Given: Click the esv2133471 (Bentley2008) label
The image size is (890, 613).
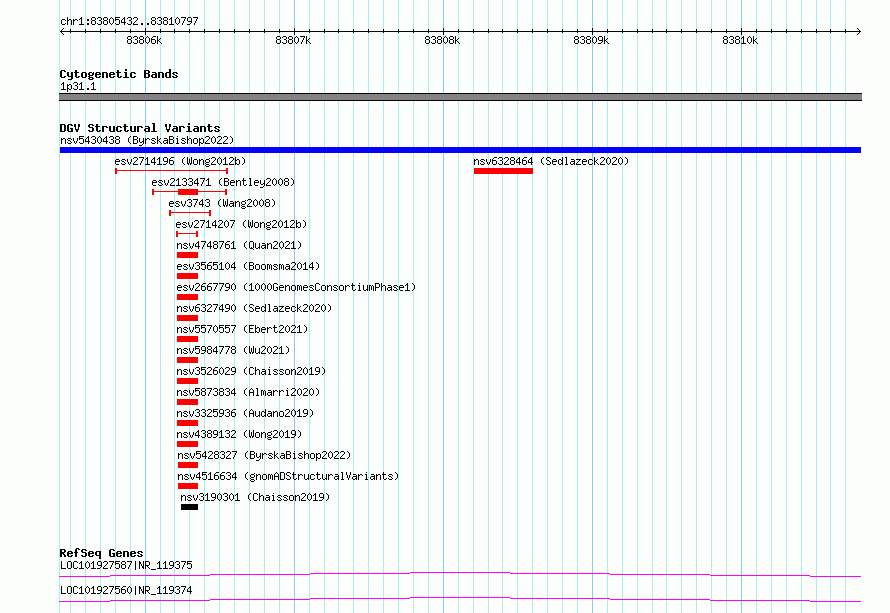Looking at the screenshot, I should pos(223,182).
